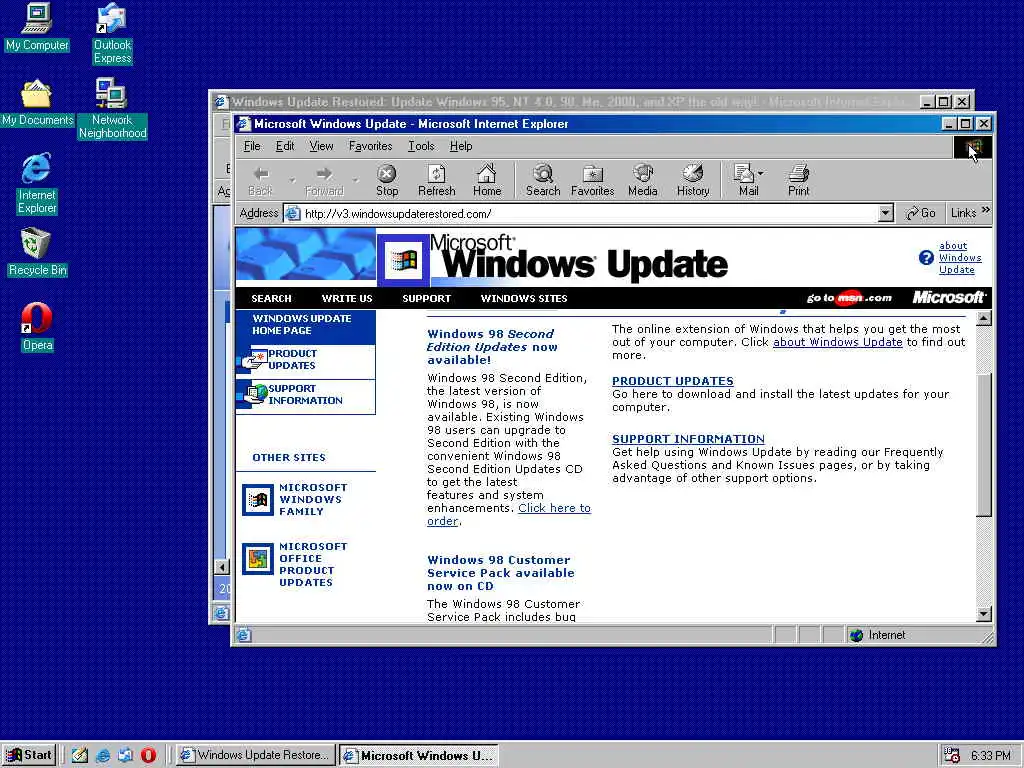The width and height of the screenshot is (1024, 768).
Task: Click the Mail toolbar icon
Action: pyautogui.click(x=744, y=180)
